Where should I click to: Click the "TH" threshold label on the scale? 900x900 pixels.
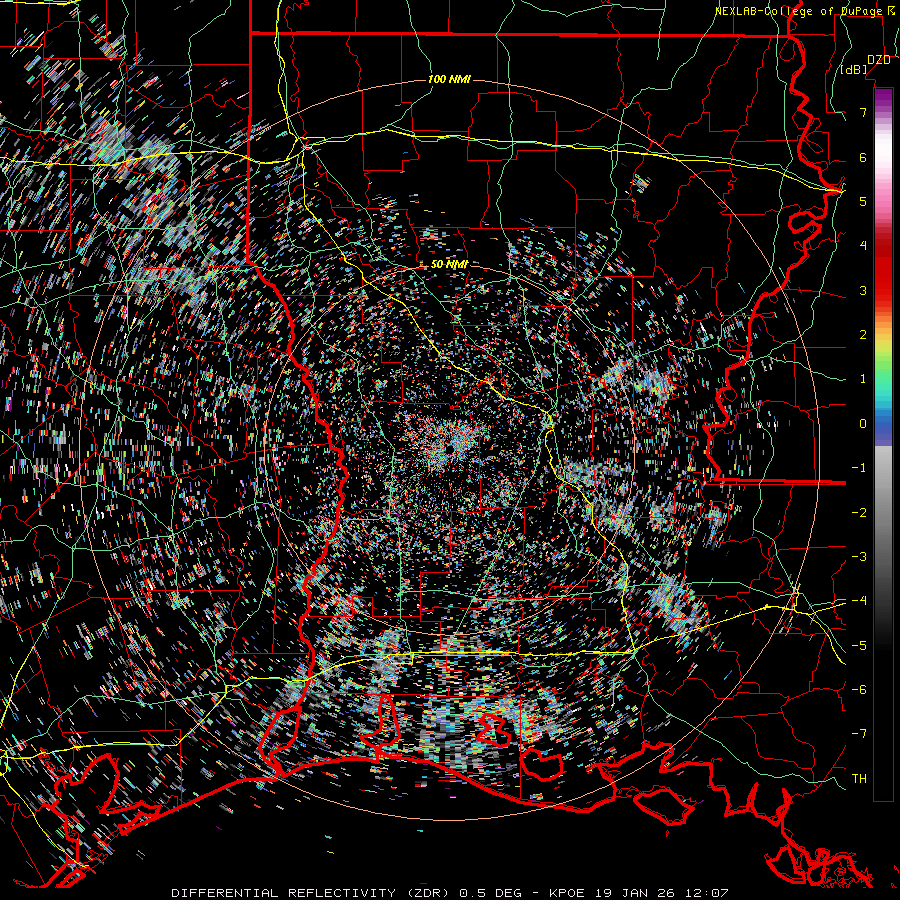[x=859, y=779]
